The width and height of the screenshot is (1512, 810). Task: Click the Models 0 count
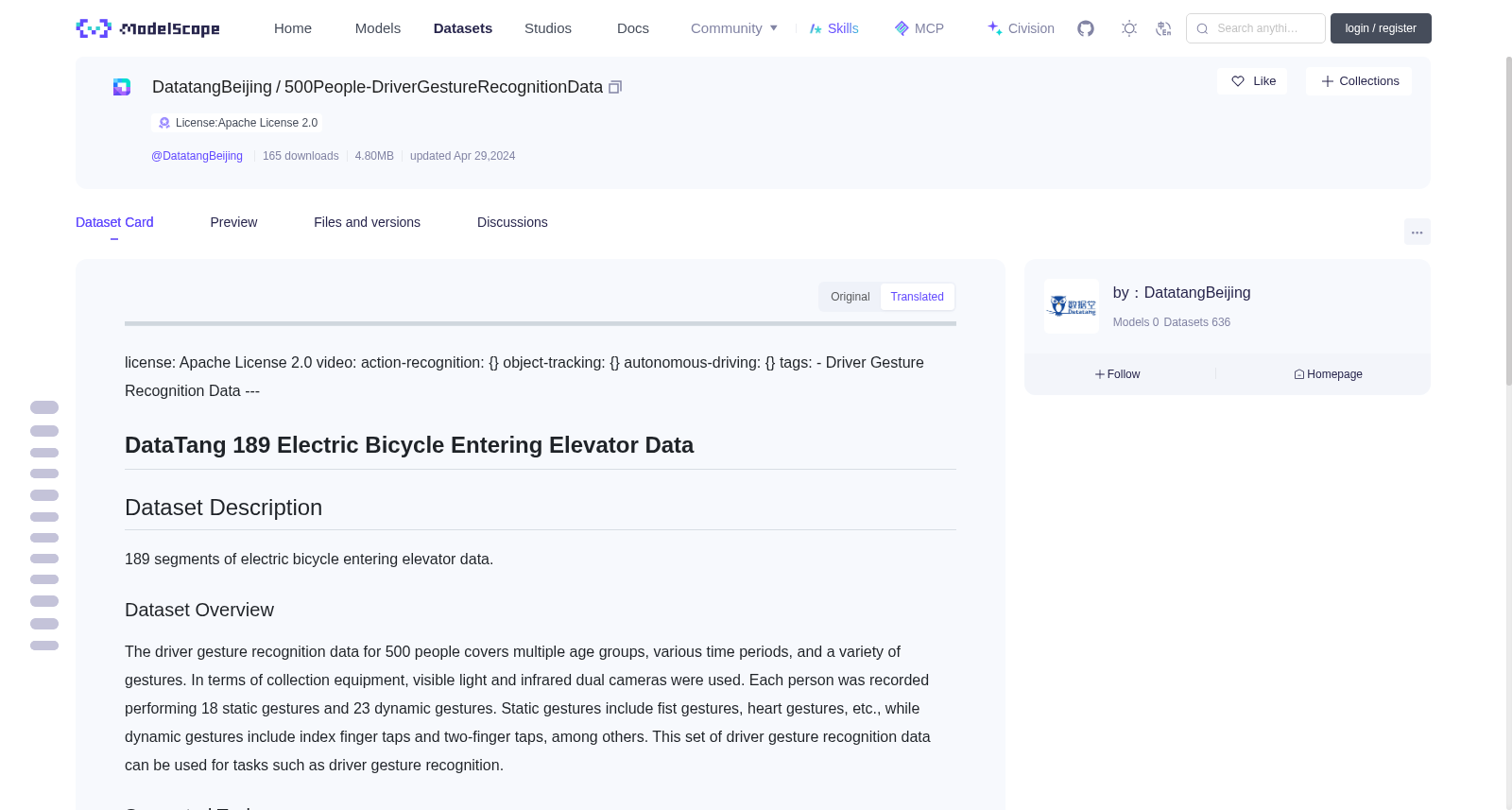(x=1136, y=322)
